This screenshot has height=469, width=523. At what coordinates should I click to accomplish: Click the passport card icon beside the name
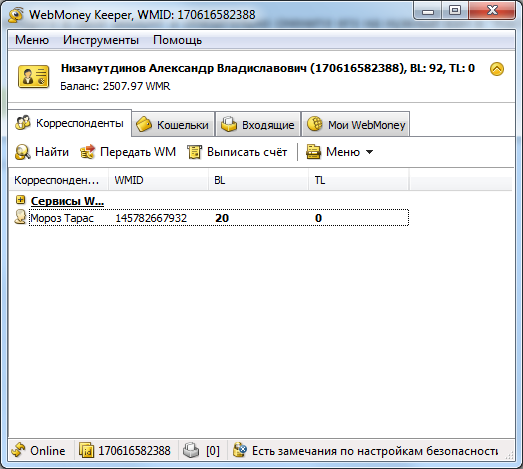(x=33, y=76)
